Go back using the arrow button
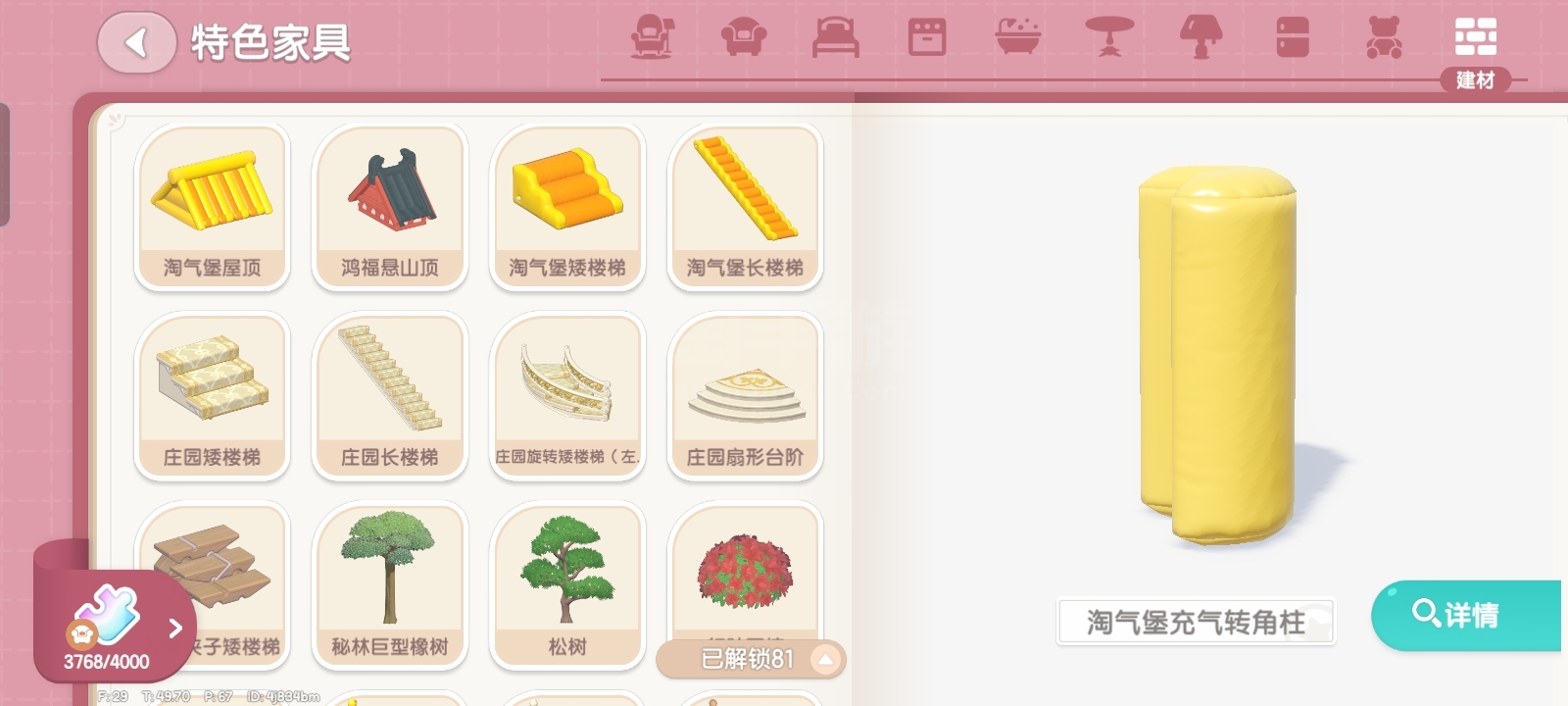 pos(136,42)
